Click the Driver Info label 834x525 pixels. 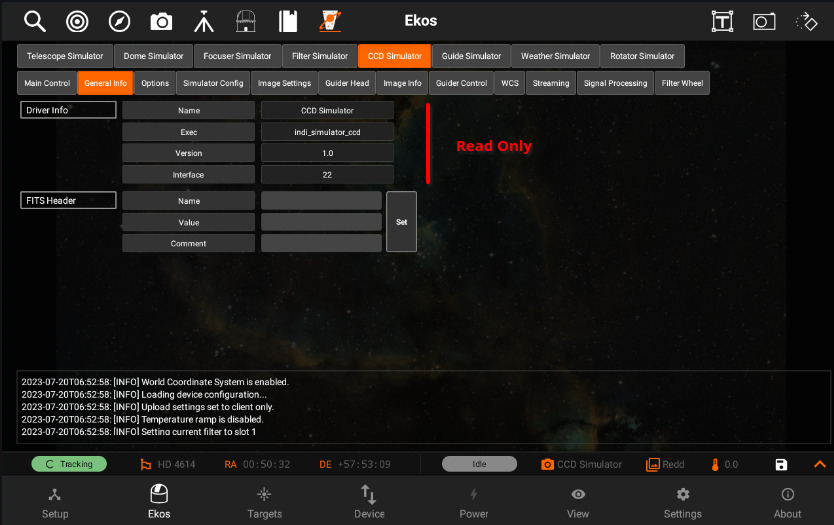(x=68, y=110)
